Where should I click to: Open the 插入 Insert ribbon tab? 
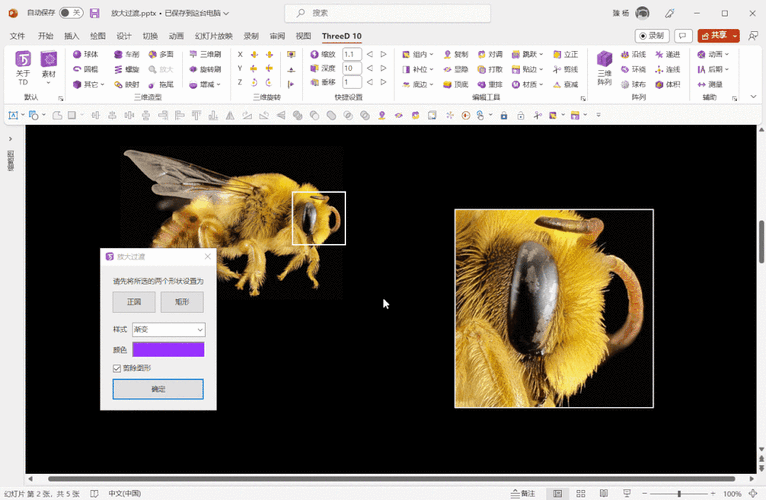pos(72,35)
